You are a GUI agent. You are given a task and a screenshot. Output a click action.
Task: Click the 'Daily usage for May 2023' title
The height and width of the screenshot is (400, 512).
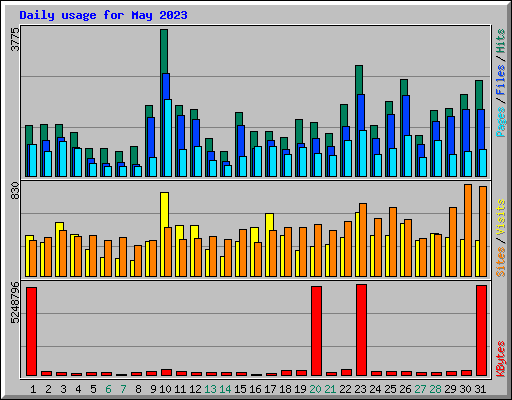point(103,15)
